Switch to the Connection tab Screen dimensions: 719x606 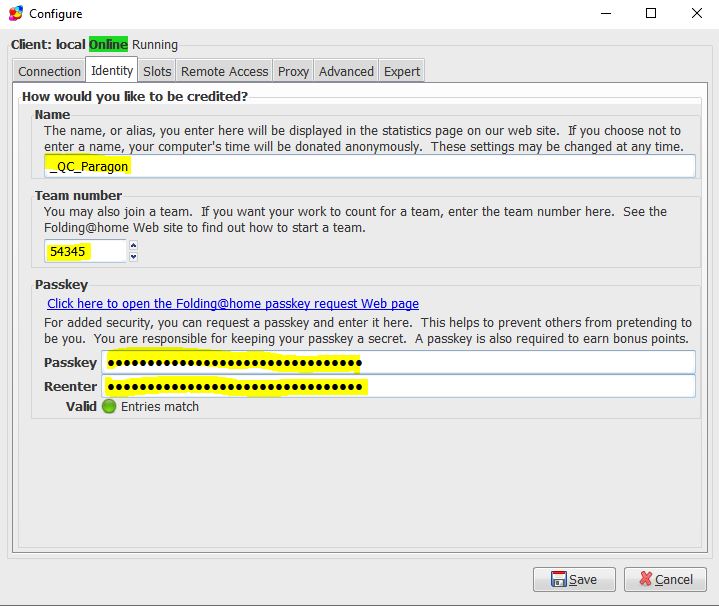pyautogui.click(x=49, y=71)
